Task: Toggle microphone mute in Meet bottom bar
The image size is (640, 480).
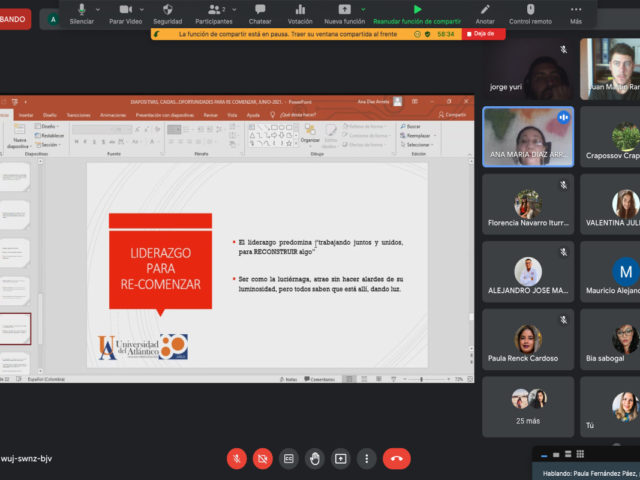Action: [x=237, y=459]
